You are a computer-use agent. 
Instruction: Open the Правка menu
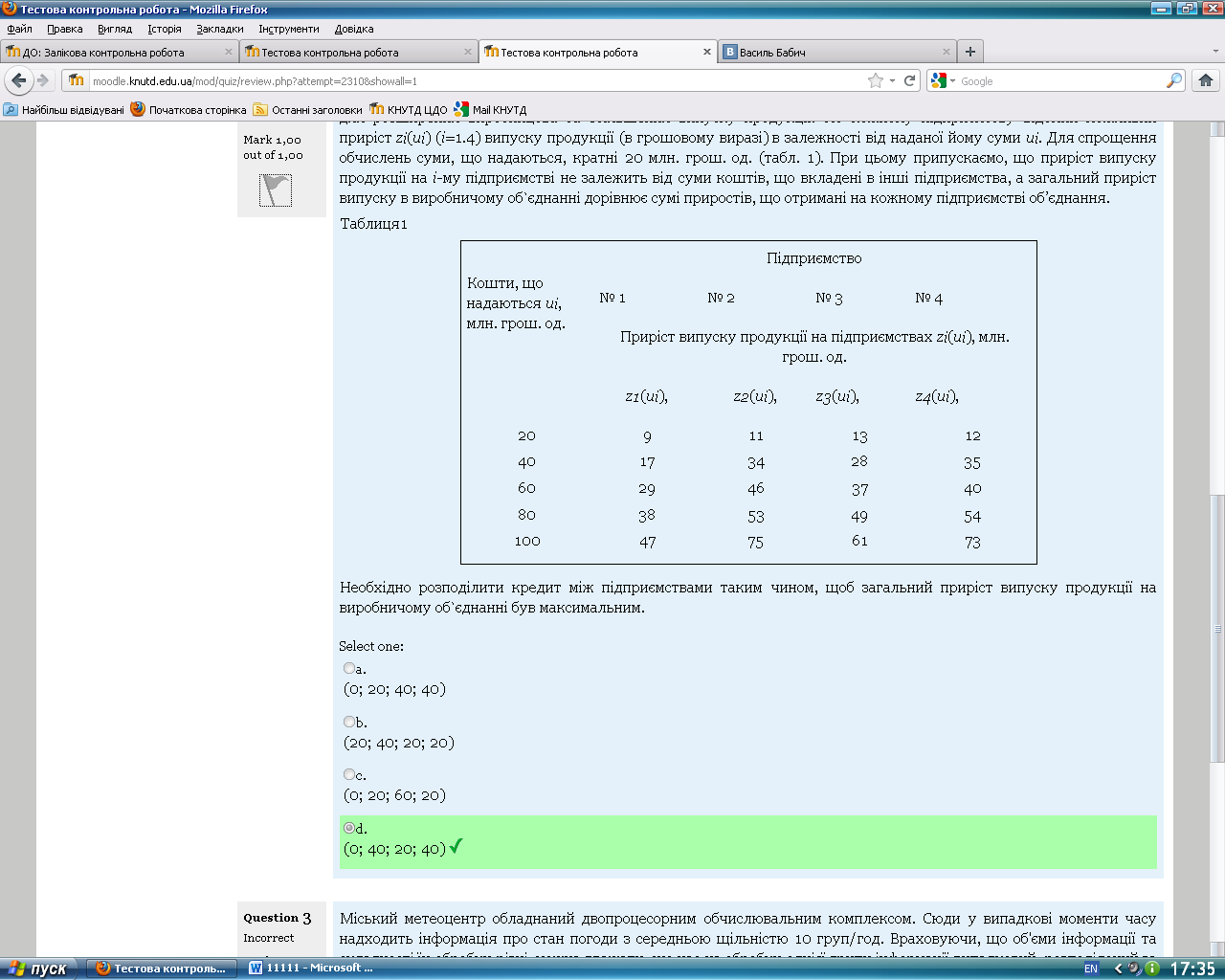(x=64, y=29)
